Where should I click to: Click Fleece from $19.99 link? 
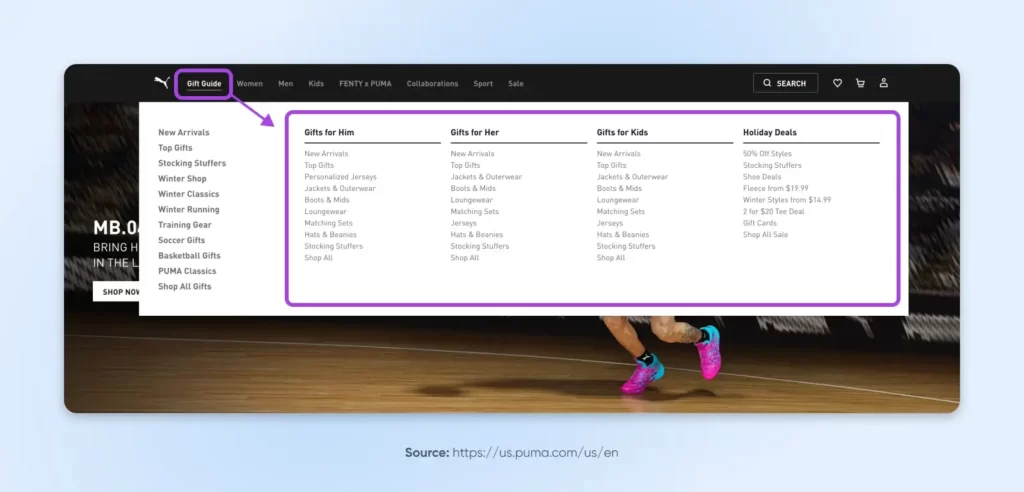click(x=776, y=188)
